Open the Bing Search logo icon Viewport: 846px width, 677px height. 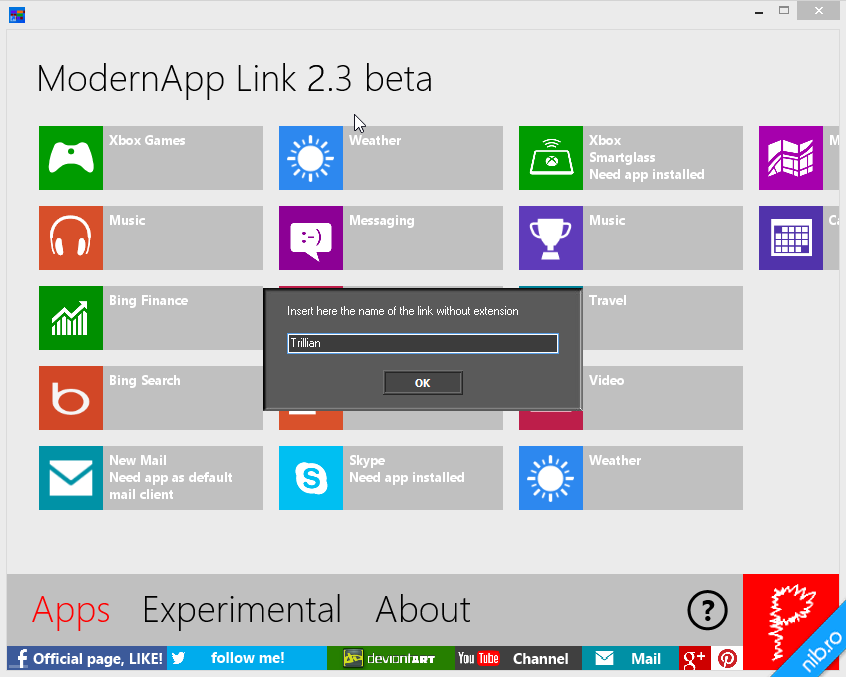(71, 398)
